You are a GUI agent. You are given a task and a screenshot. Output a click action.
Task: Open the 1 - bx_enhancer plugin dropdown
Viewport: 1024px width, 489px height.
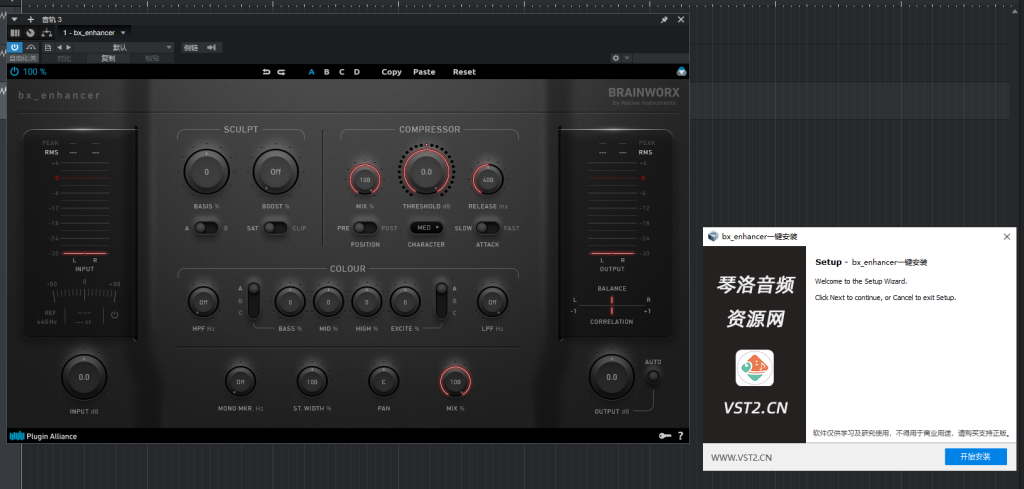tap(95, 33)
